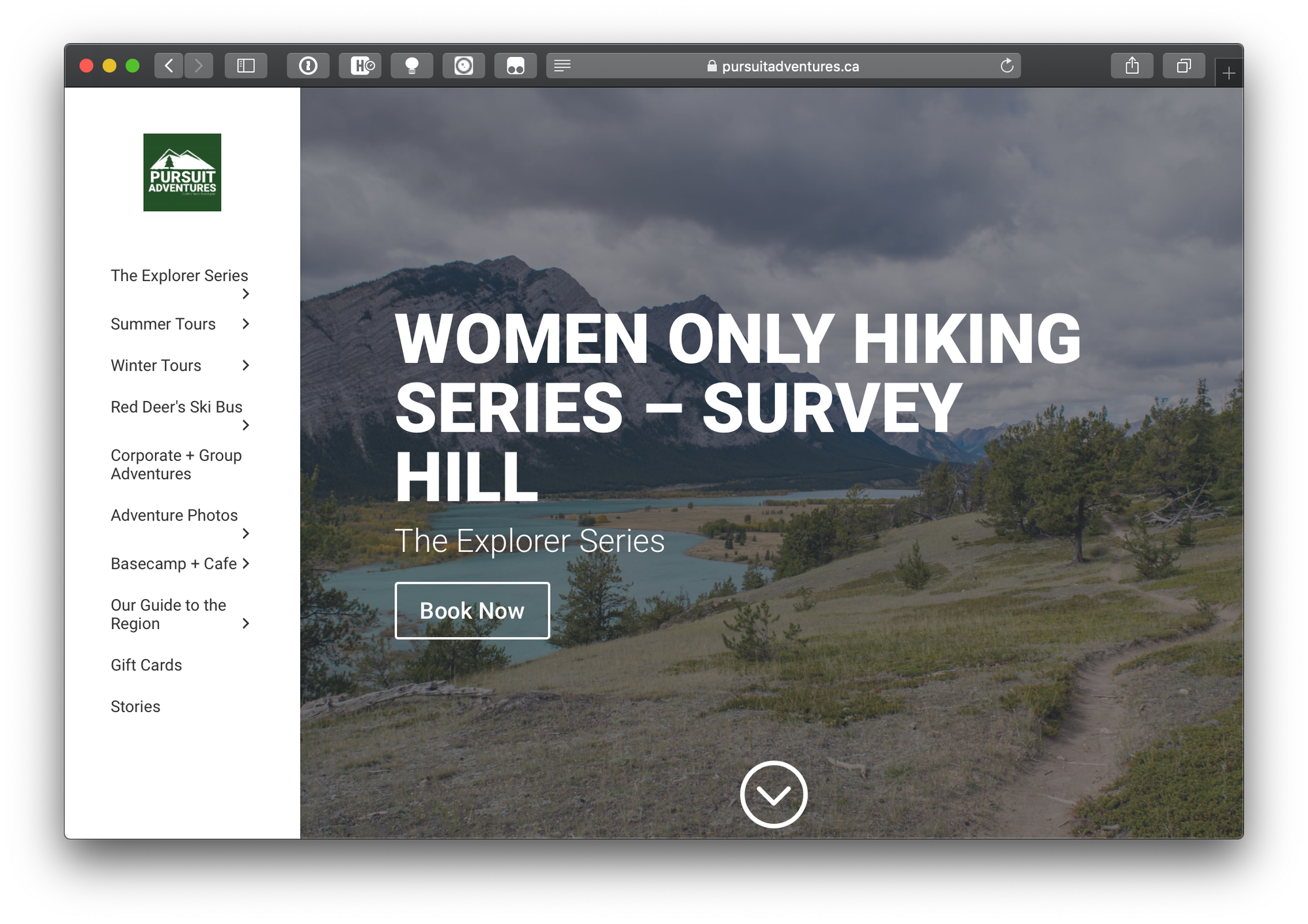Navigate to the Stories section
This screenshot has width=1308, height=924.
[x=135, y=706]
